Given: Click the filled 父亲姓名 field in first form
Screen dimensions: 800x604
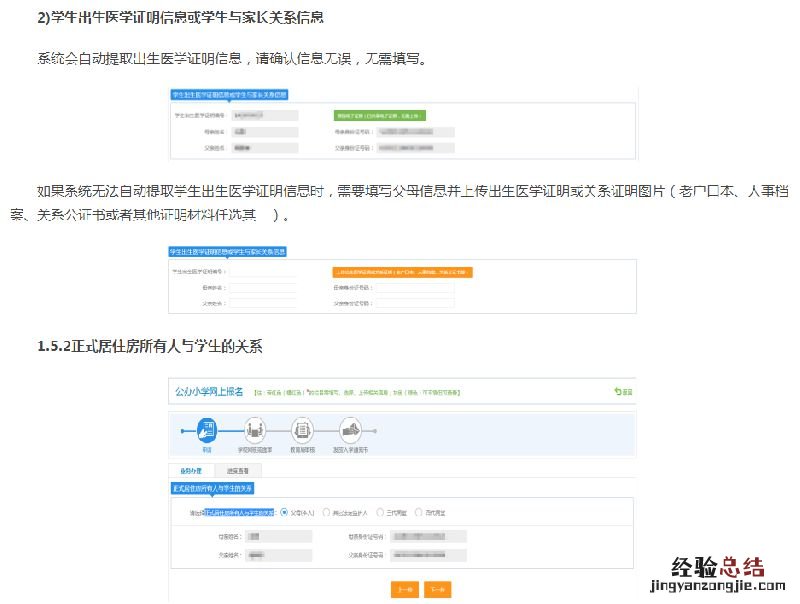Looking at the screenshot, I should tap(265, 148).
